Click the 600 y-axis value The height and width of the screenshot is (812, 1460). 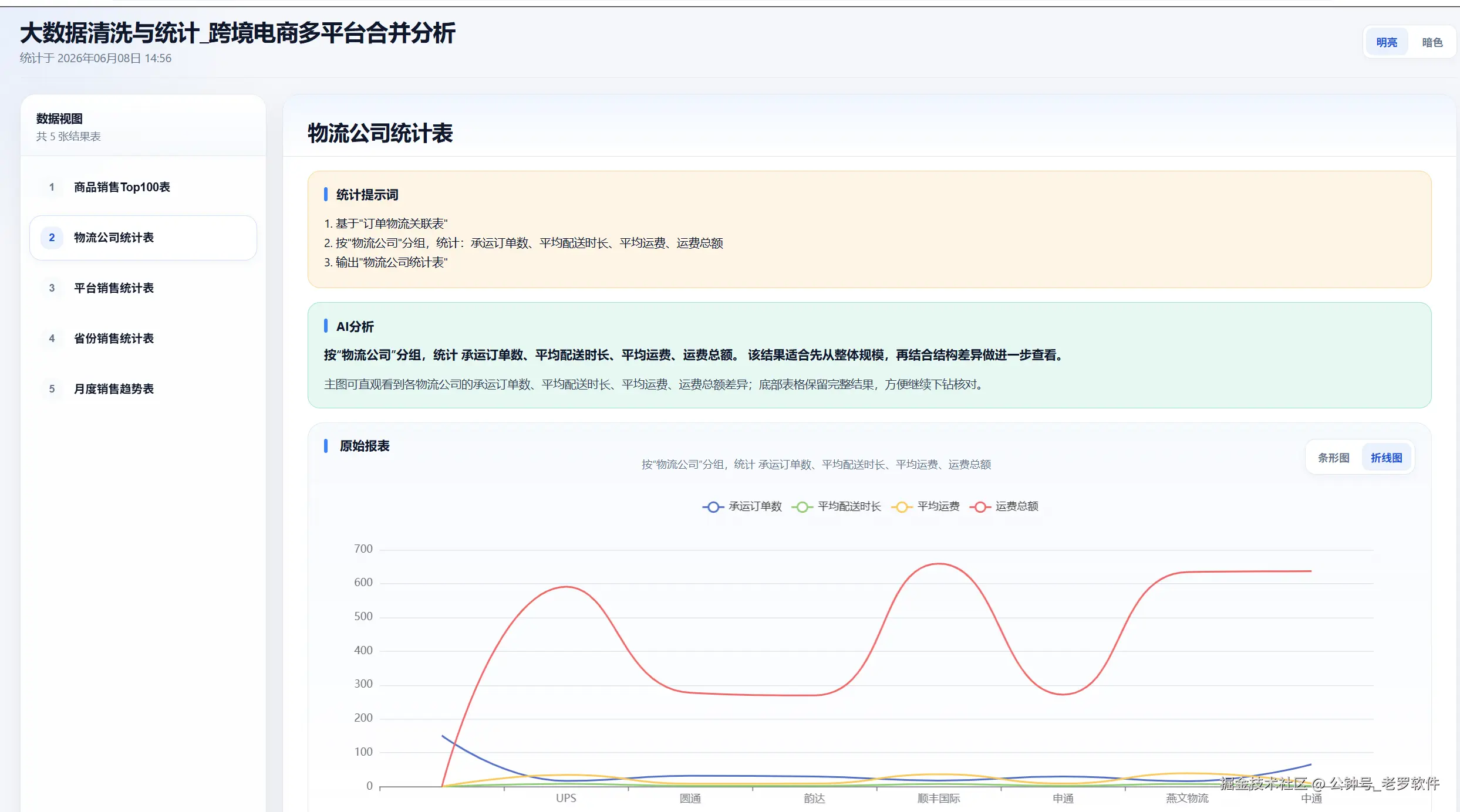pyautogui.click(x=363, y=582)
